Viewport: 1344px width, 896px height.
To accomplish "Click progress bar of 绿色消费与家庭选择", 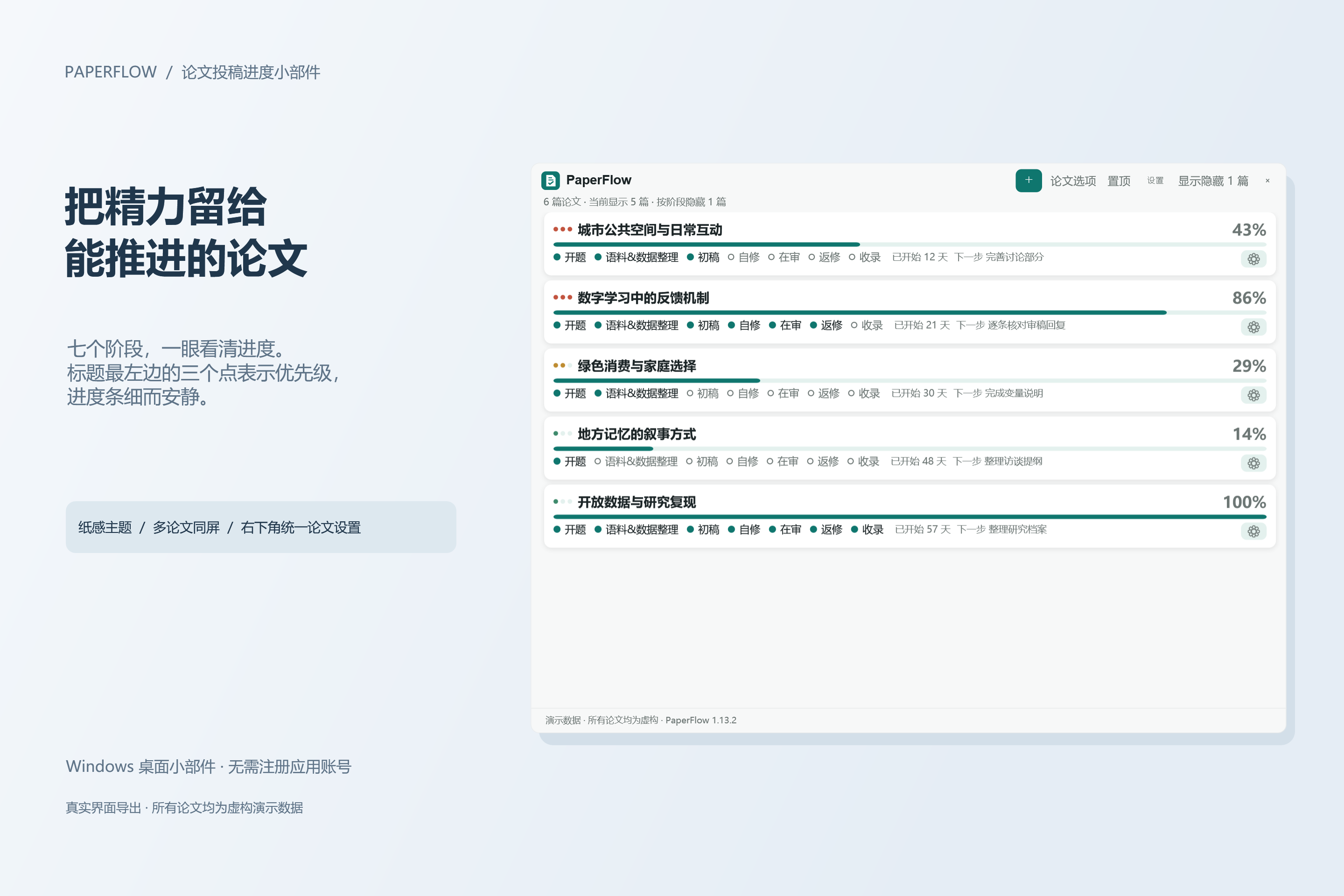I will [x=910, y=381].
